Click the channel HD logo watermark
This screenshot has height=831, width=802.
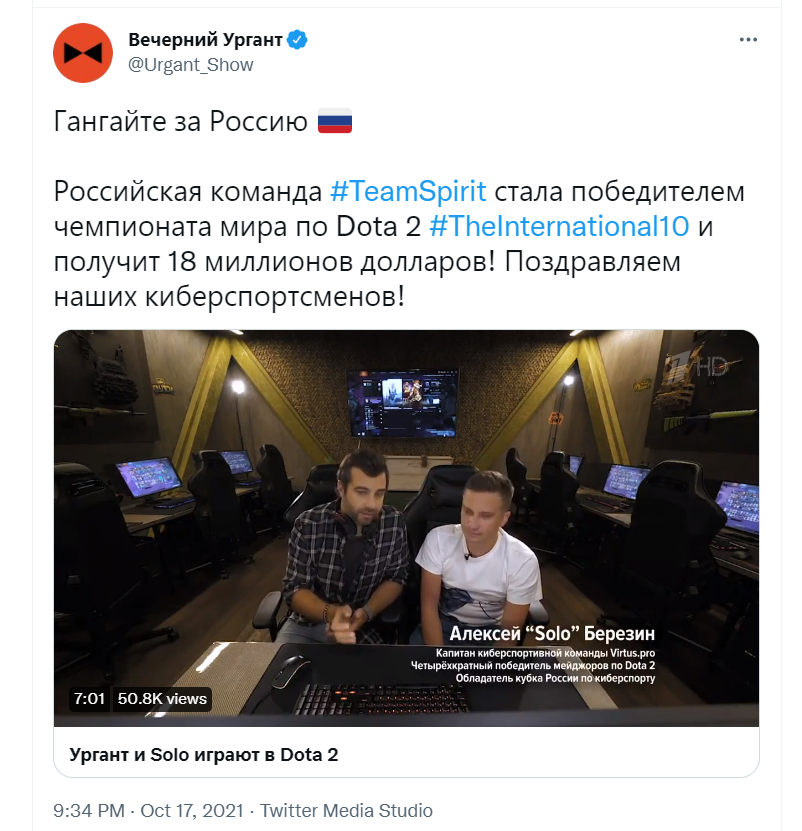click(696, 366)
